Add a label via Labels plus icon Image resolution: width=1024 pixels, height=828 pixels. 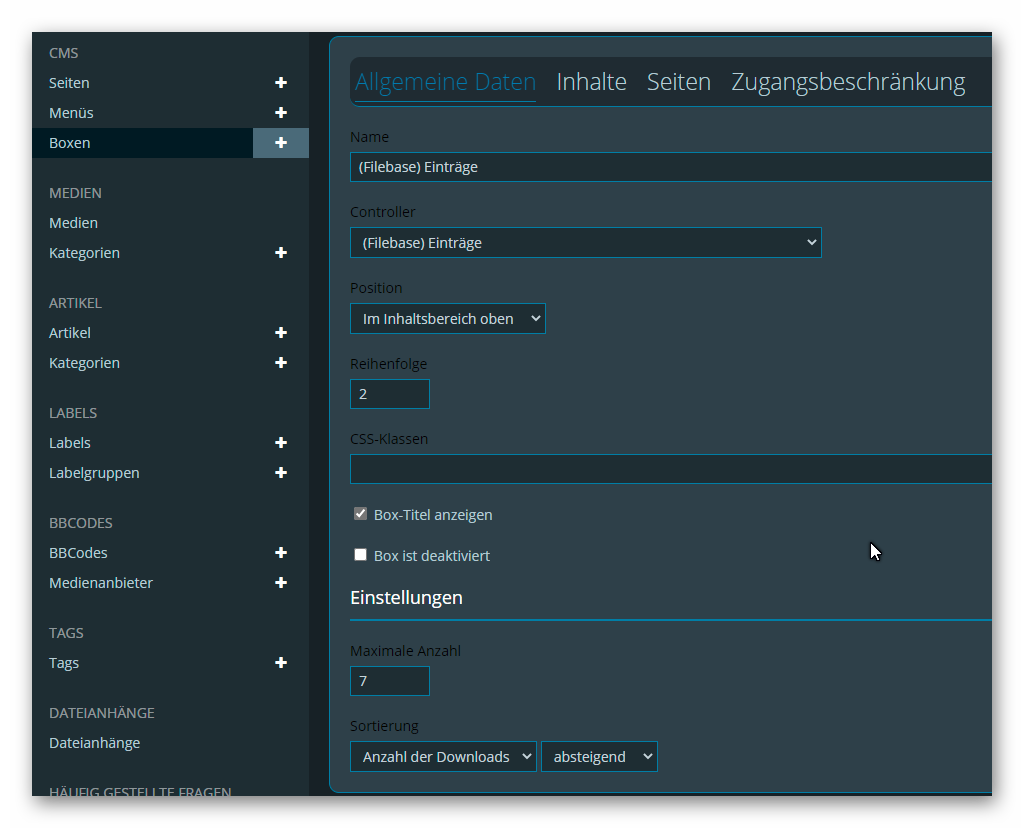pyautogui.click(x=281, y=443)
